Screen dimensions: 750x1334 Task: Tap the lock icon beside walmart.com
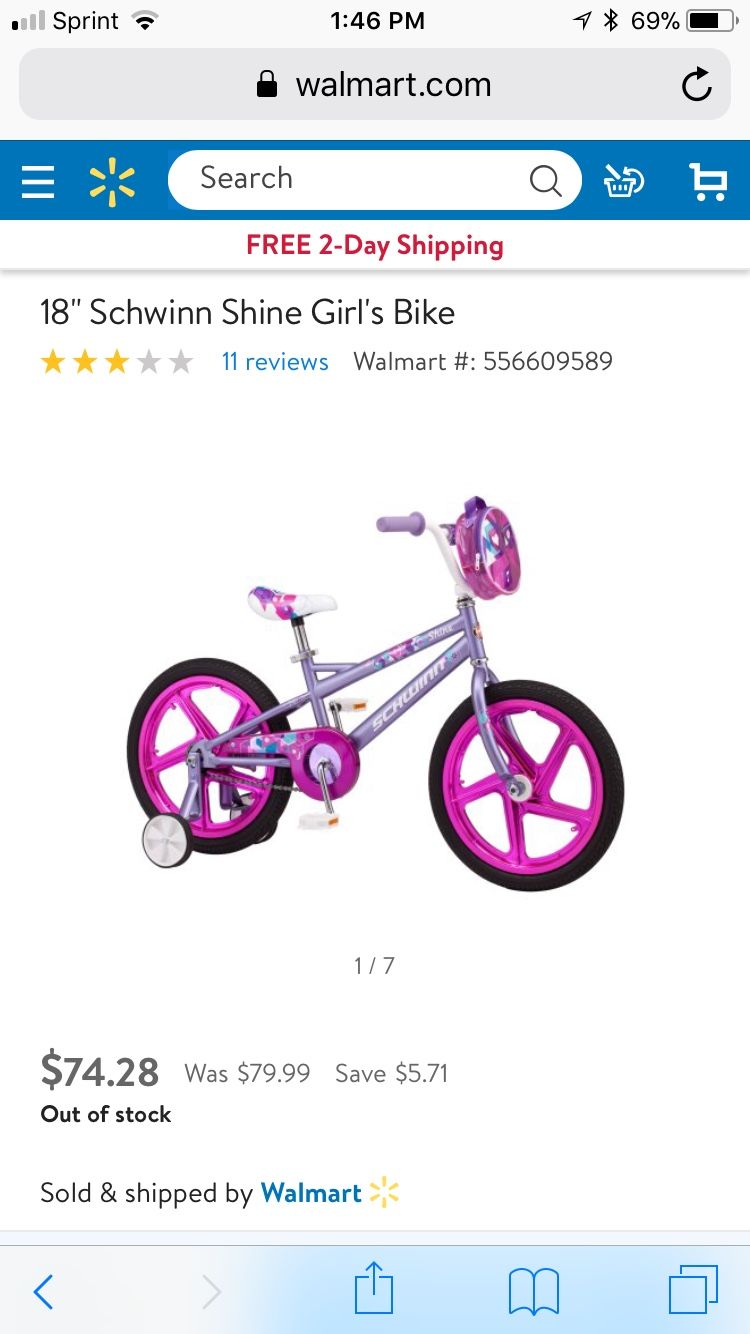267,85
